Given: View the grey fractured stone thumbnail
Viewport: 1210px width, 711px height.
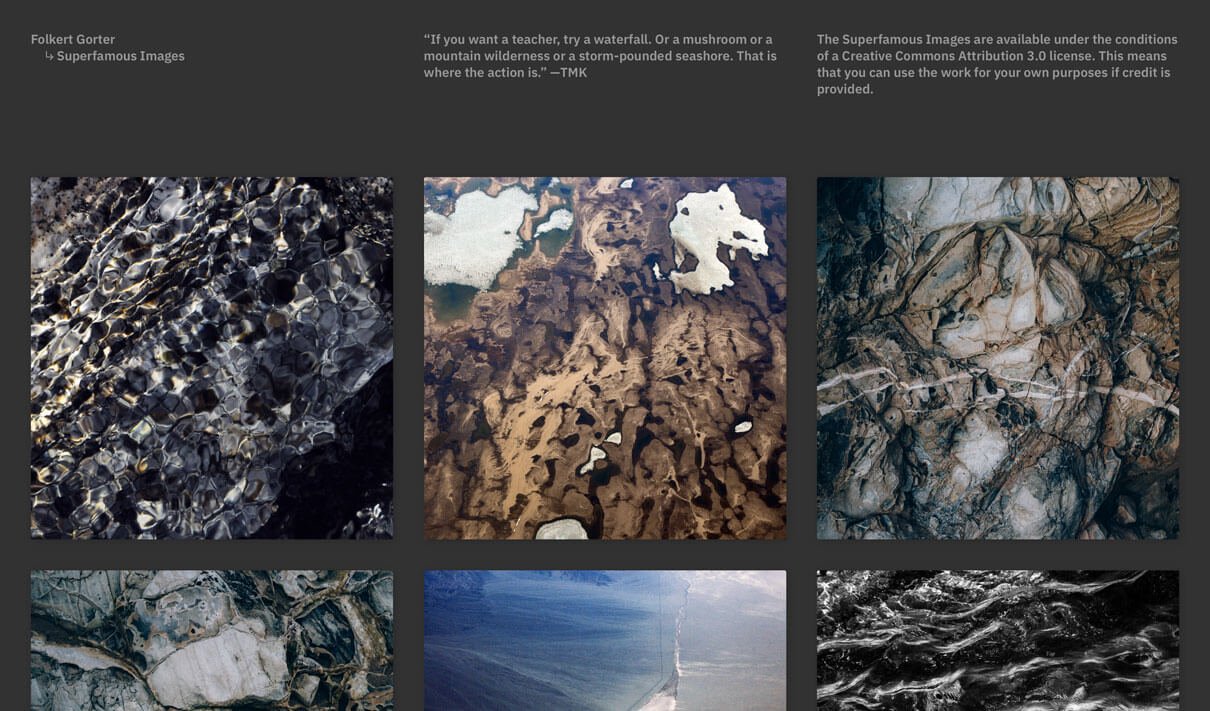Looking at the screenshot, I should click(x=212, y=641).
